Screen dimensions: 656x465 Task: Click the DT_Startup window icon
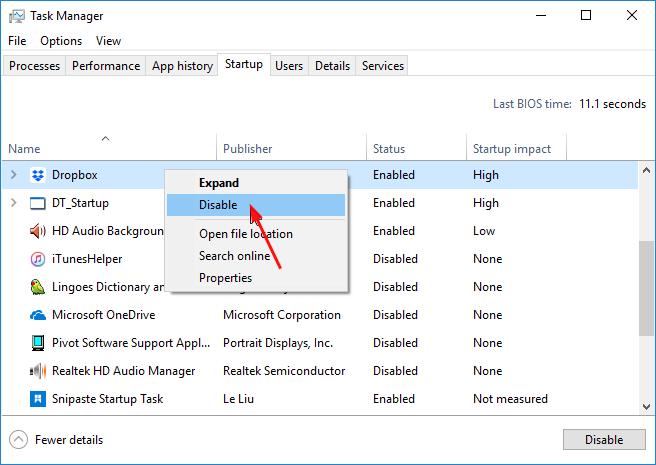click(38, 203)
